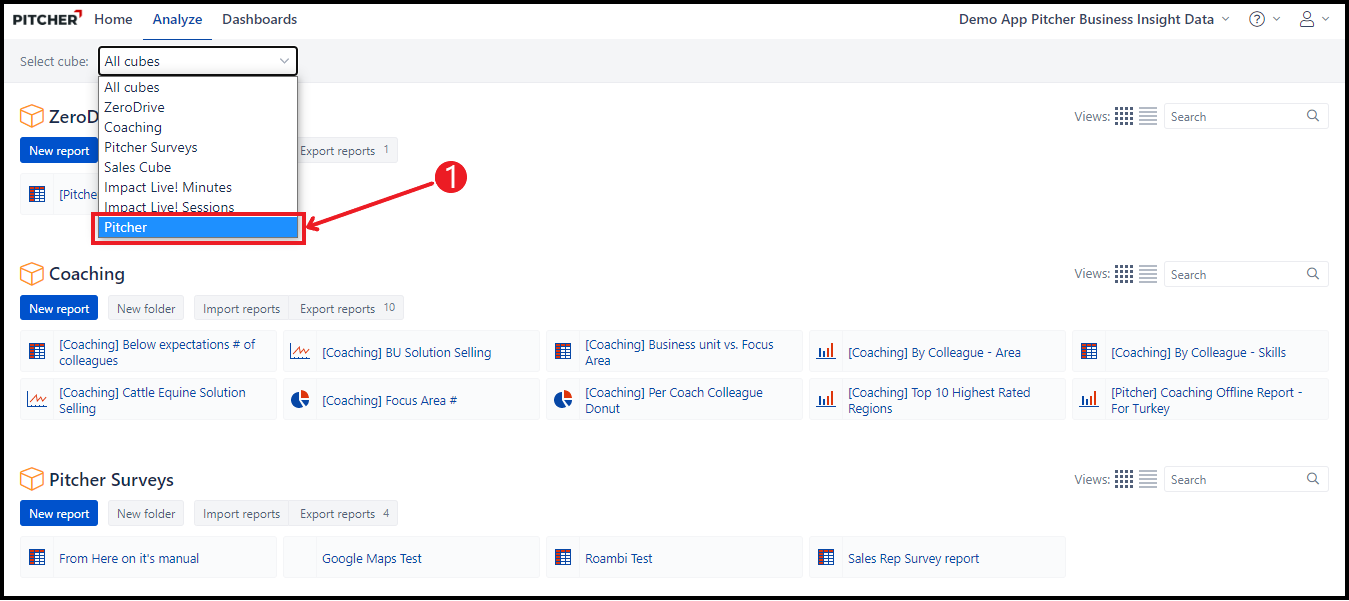The image size is (1349, 601).
Task: Open the user profile icon menu
Action: [x=1307, y=19]
